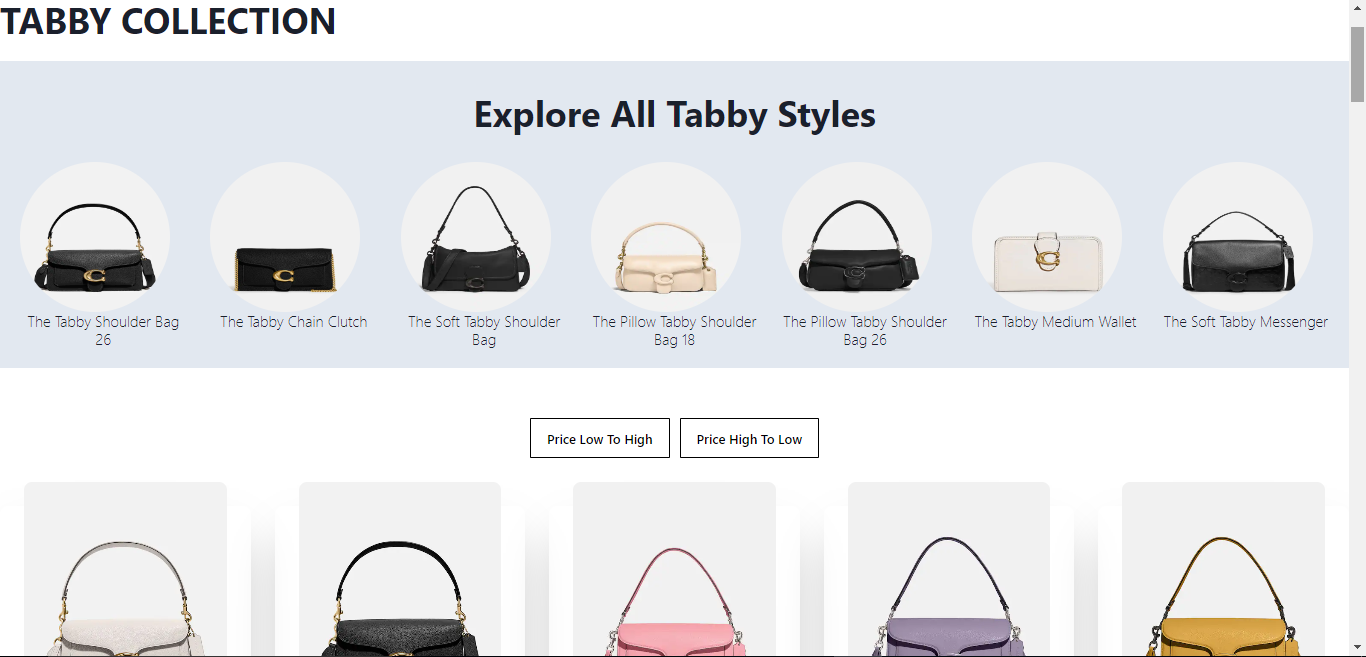The width and height of the screenshot is (1366, 657).
Task: Open the black Pillow Tabby Shoulder Bag 26 image
Action: pos(857,237)
